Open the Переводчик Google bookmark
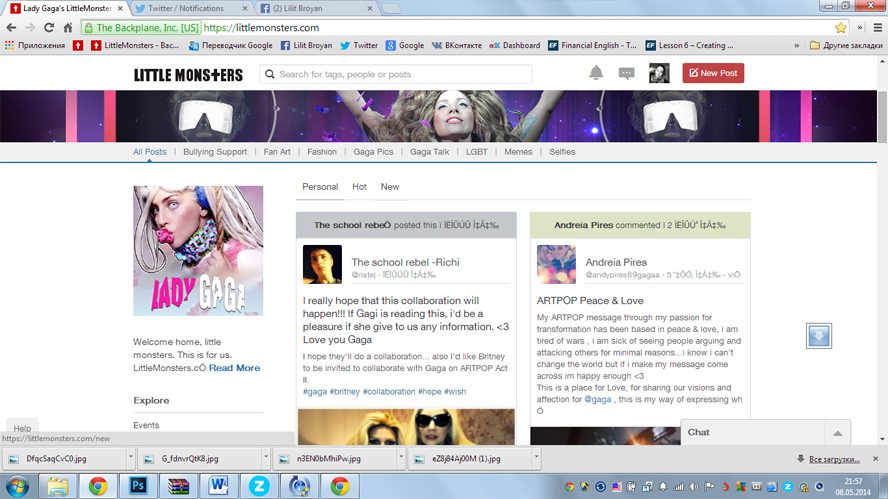888x499 pixels. pos(230,45)
